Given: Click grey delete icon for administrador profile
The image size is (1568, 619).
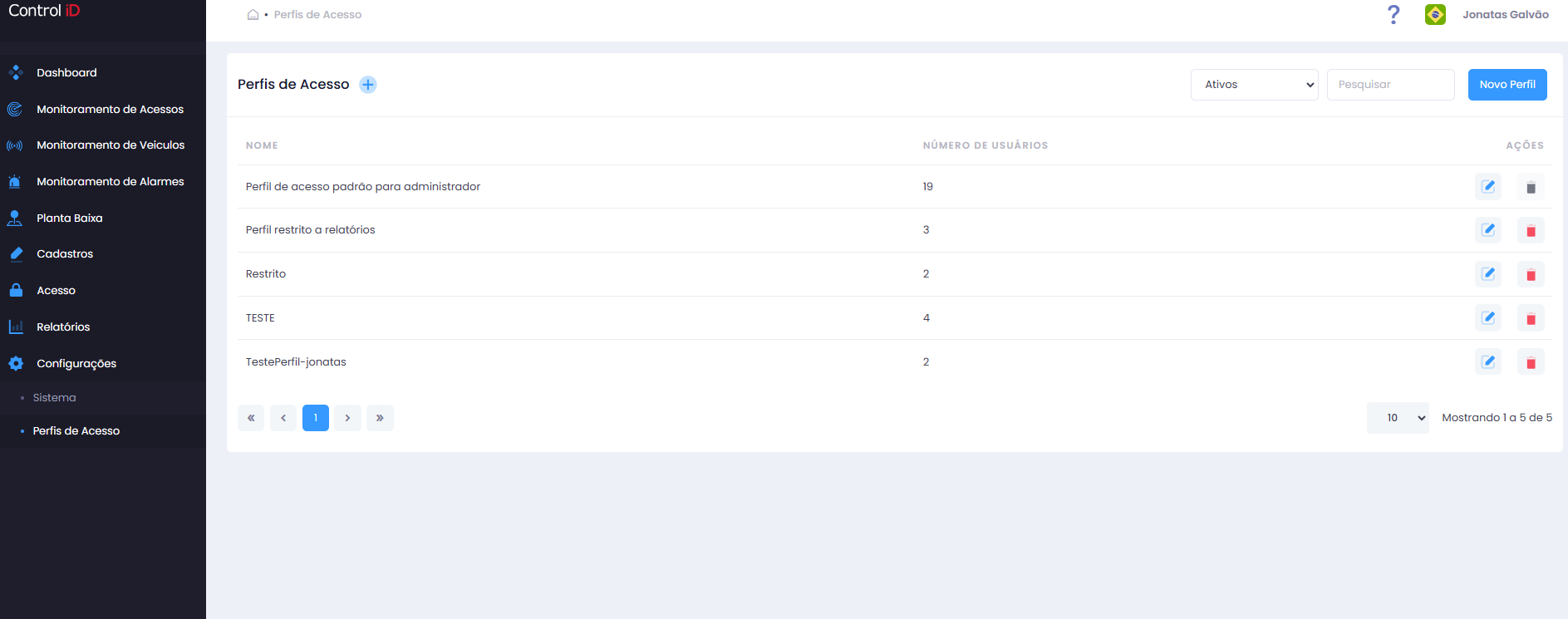Looking at the screenshot, I should (1530, 187).
